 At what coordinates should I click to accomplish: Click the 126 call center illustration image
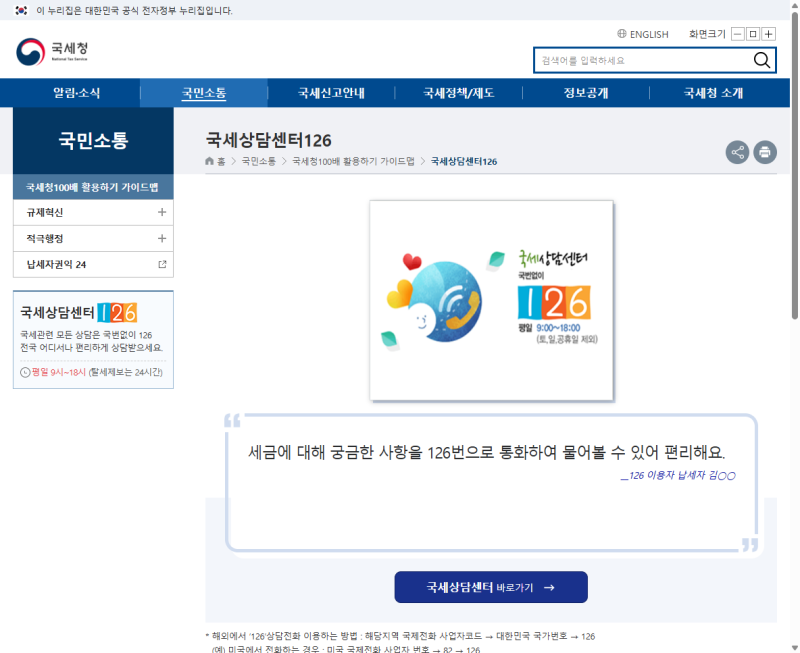pos(491,300)
